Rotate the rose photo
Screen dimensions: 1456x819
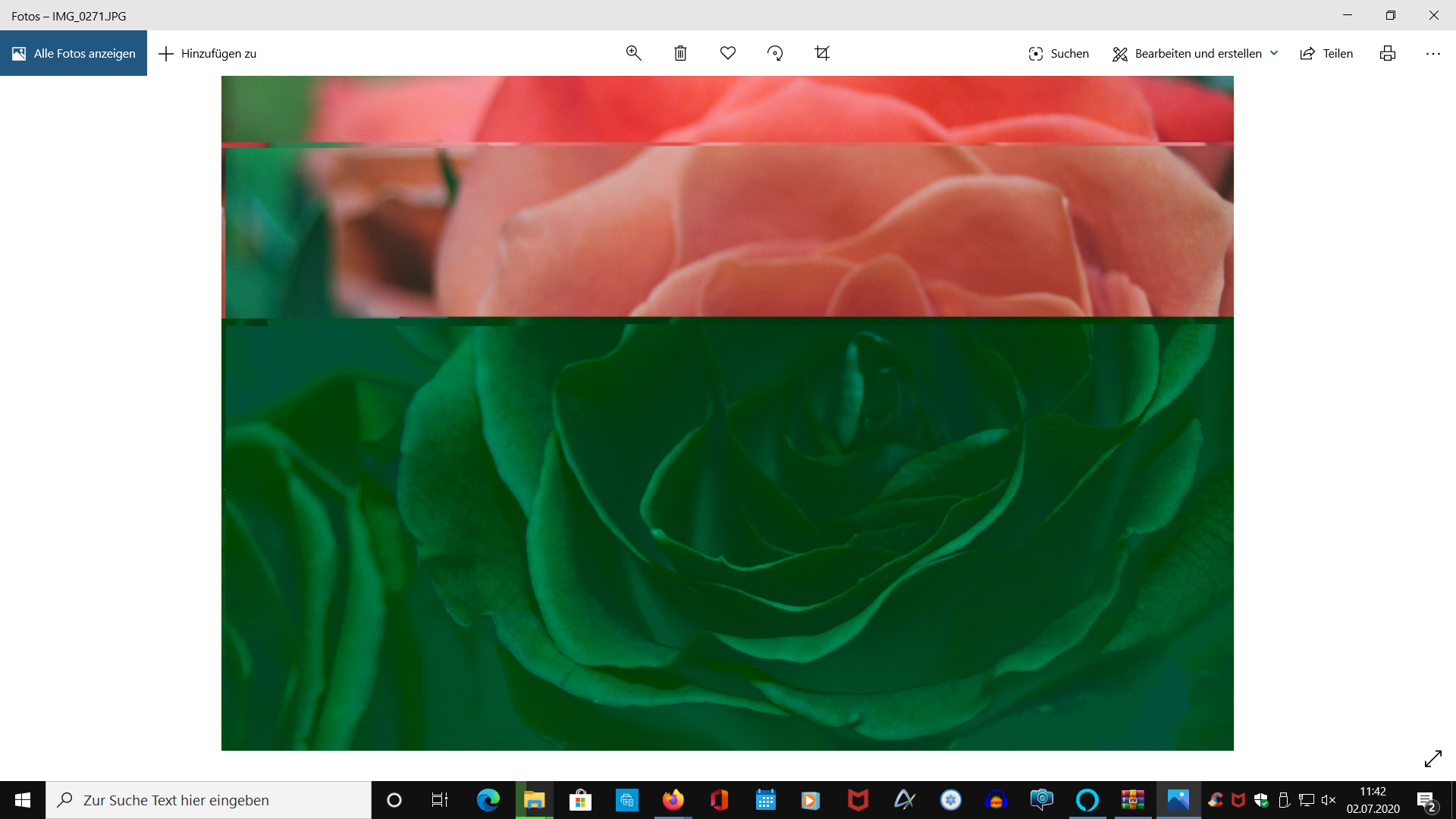tap(775, 53)
